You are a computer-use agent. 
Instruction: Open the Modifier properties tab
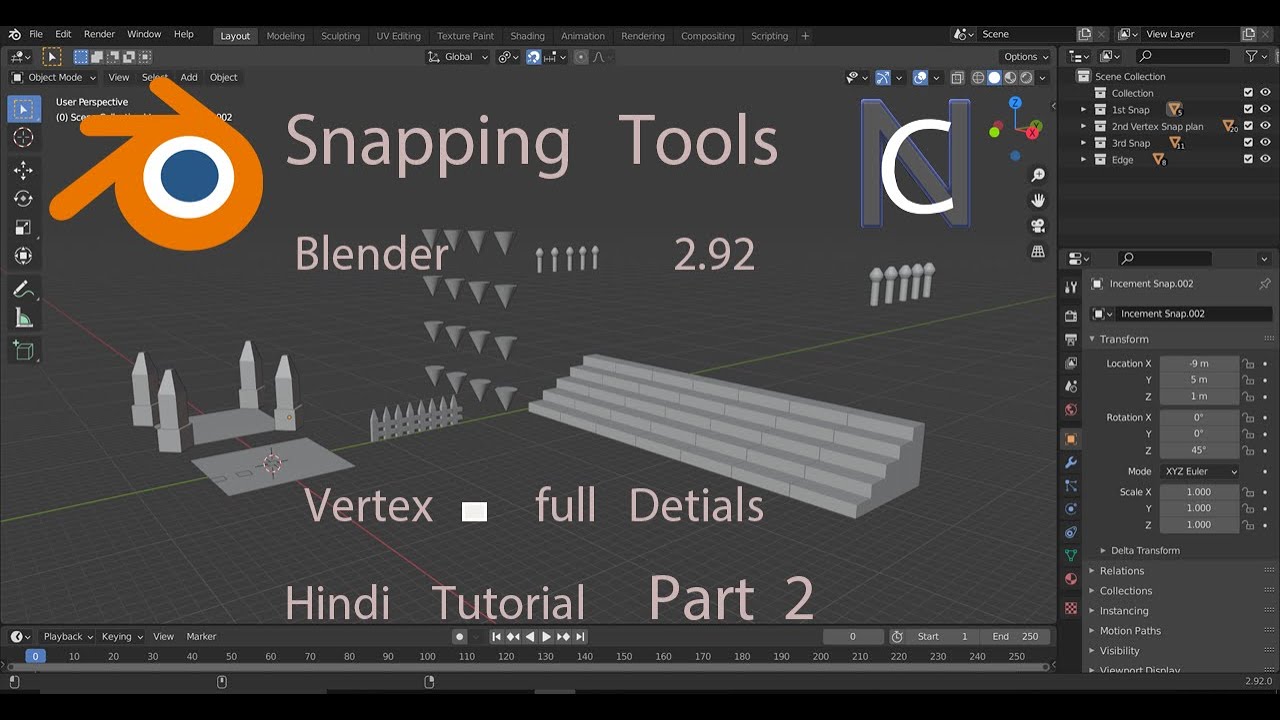tap(1071, 463)
